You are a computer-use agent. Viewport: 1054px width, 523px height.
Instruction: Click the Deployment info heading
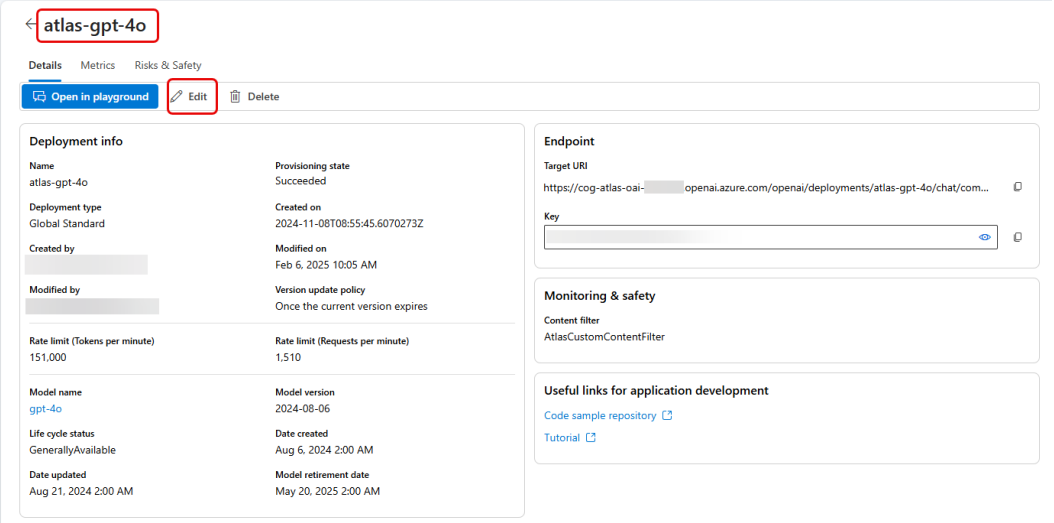[76, 141]
